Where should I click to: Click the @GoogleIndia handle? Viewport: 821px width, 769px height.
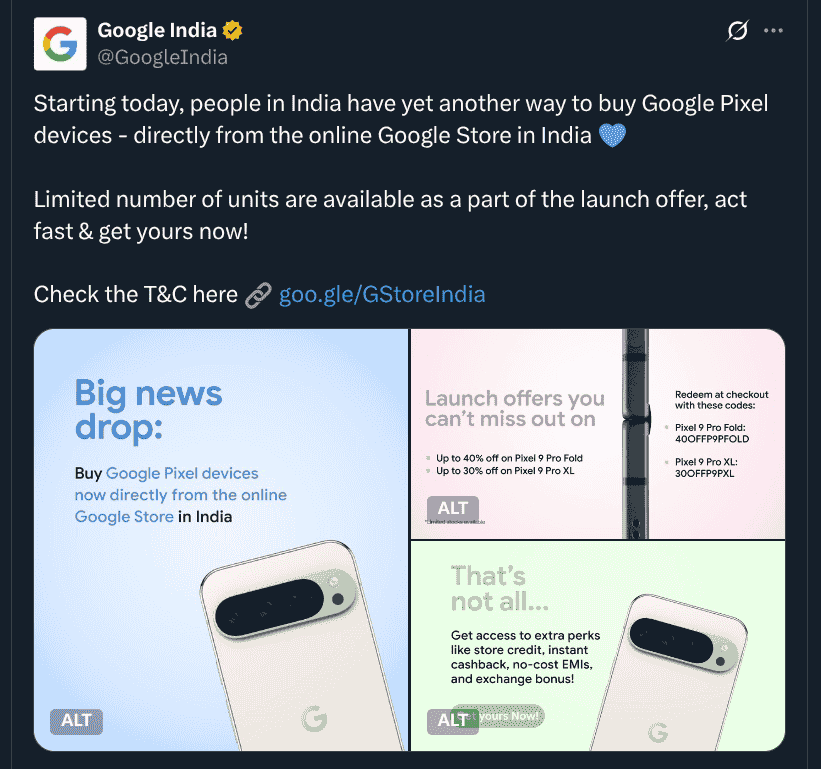pos(162,57)
